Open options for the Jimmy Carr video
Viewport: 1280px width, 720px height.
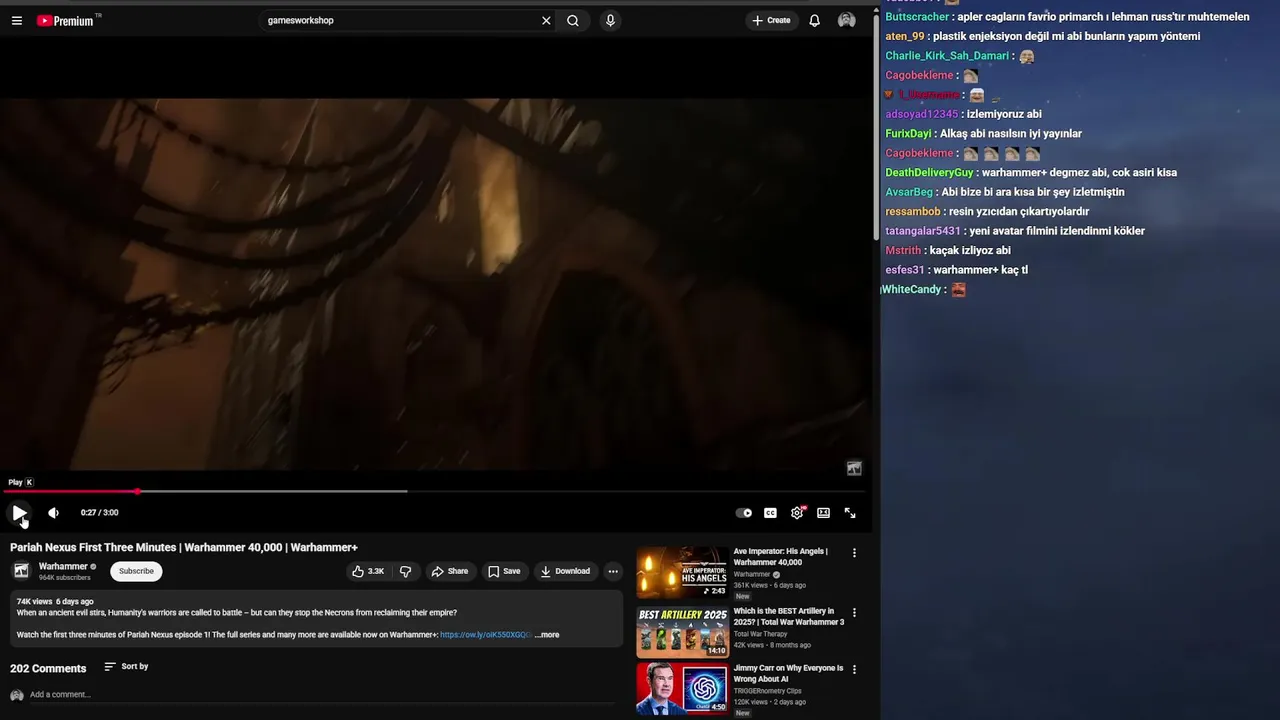(x=854, y=669)
